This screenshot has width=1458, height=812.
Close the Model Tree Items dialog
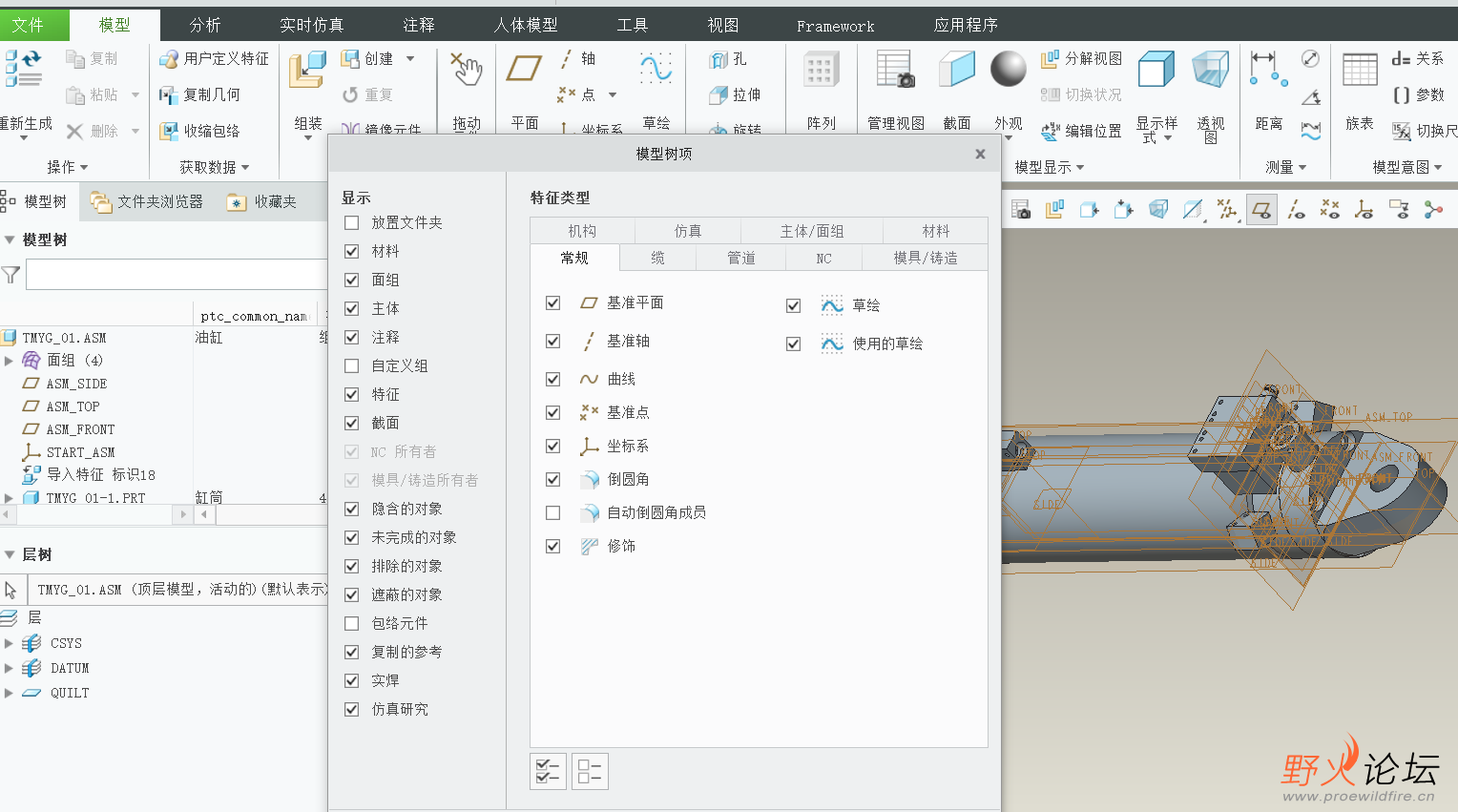(980, 154)
